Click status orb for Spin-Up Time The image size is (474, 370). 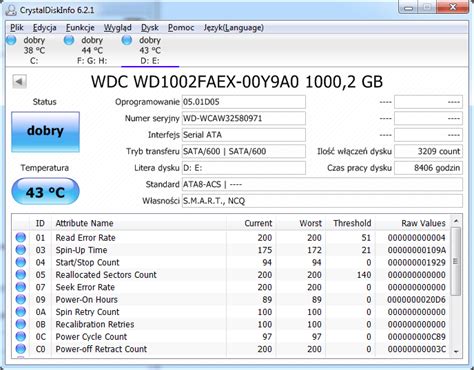(x=21, y=250)
